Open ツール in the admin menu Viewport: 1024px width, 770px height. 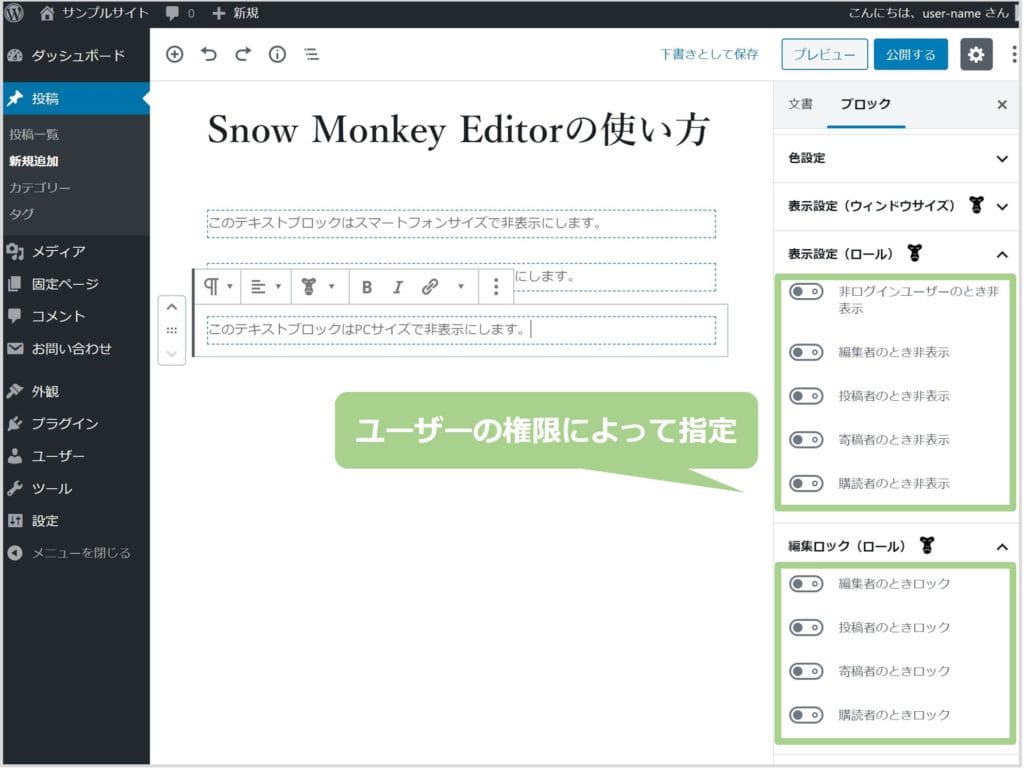pos(76,489)
